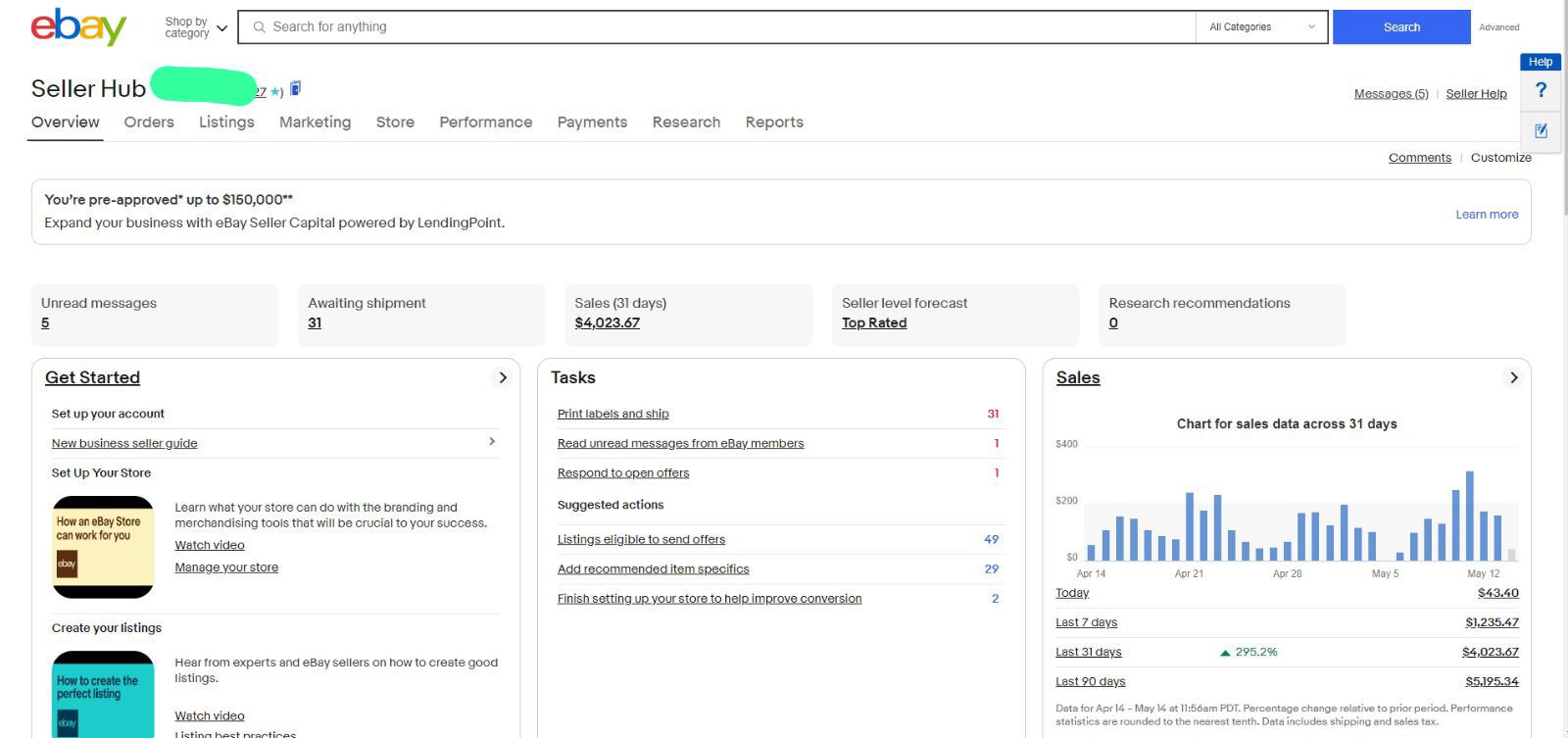Screen dimensions: 1568x738
Task: Open the Marketing tab
Action: tap(315, 122)
